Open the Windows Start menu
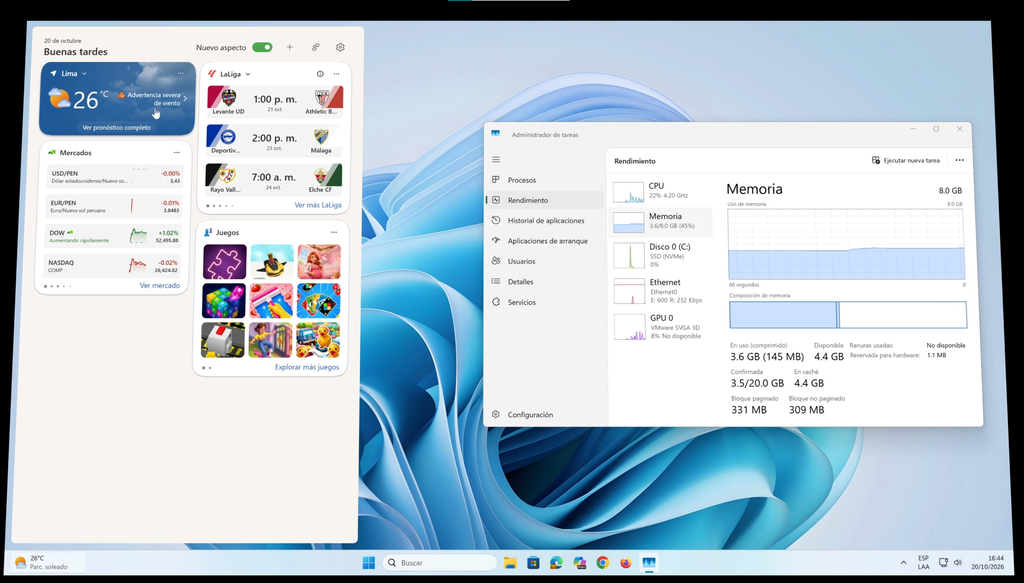The height and width of the screenshot is (583, 1024). [x=369, y=562]
